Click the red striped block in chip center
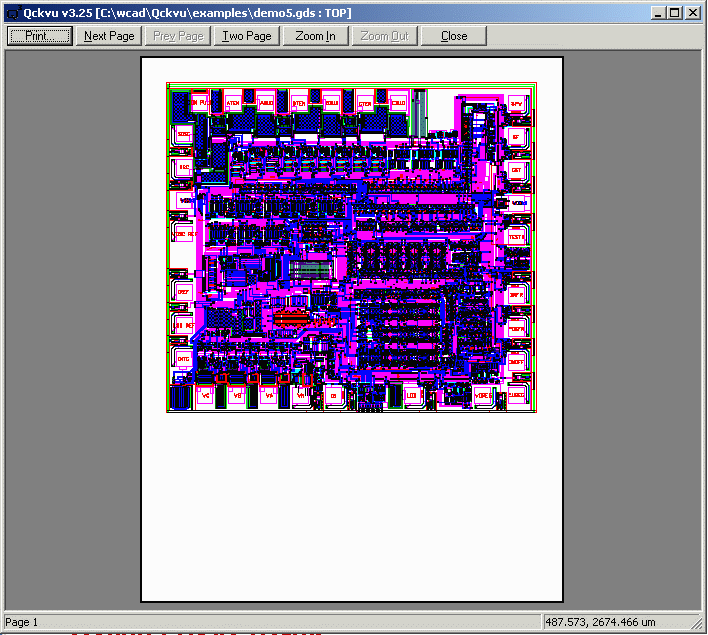The height and width of the screenshot is (635, 708). (290, 318)
